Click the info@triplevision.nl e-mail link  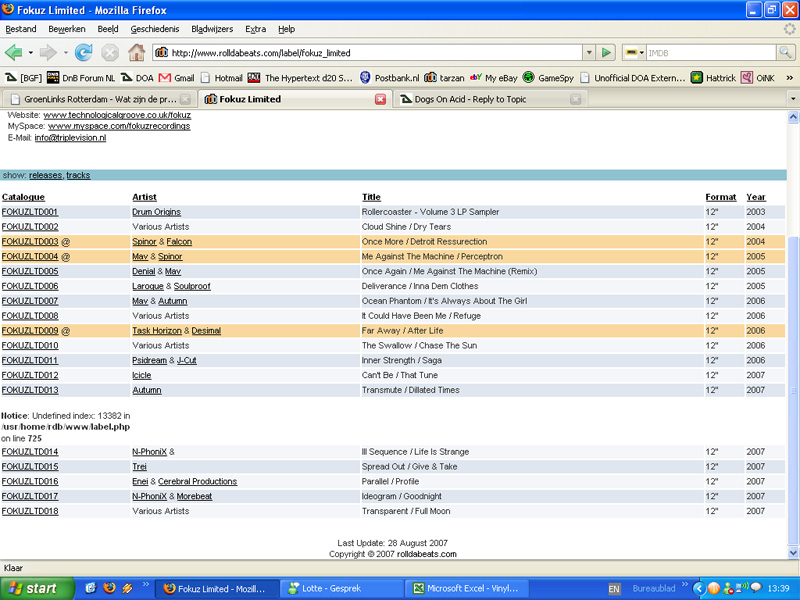pos(70,138)
